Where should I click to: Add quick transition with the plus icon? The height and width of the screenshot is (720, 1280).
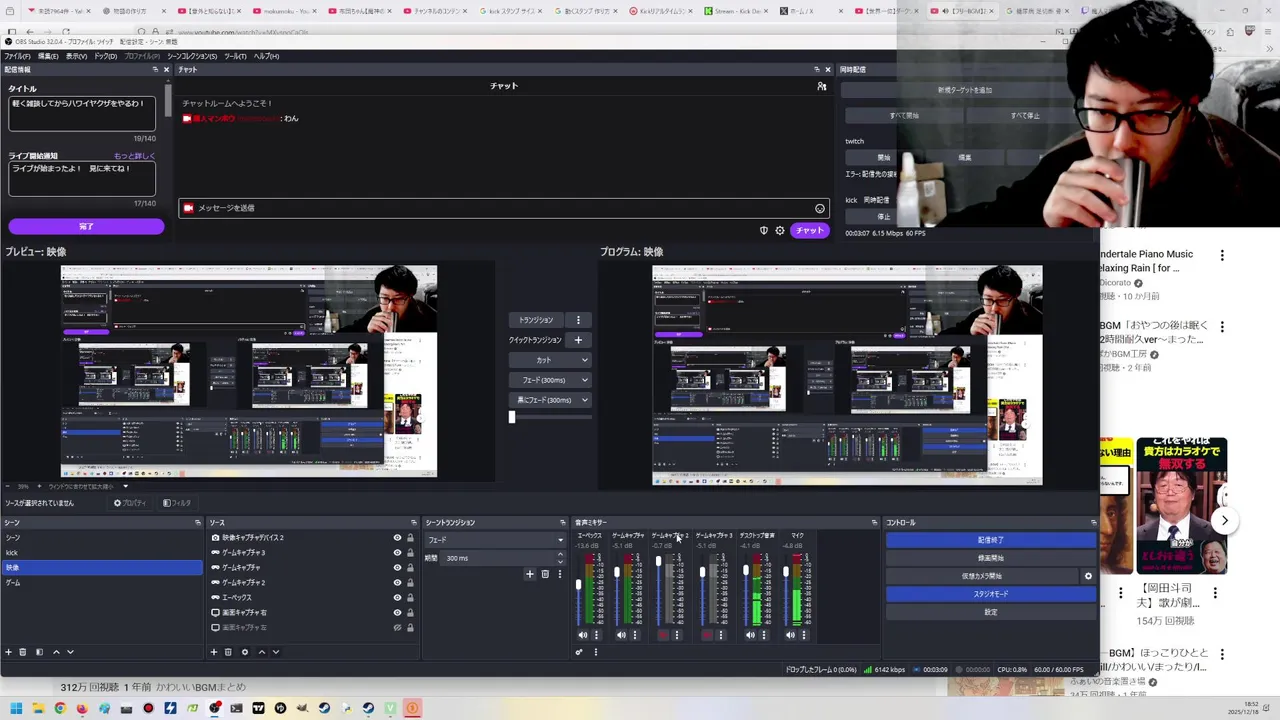(578, 340)
